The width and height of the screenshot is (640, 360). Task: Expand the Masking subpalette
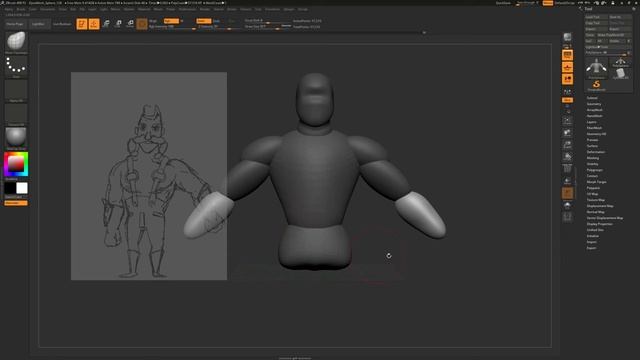[x=593, y=158]
